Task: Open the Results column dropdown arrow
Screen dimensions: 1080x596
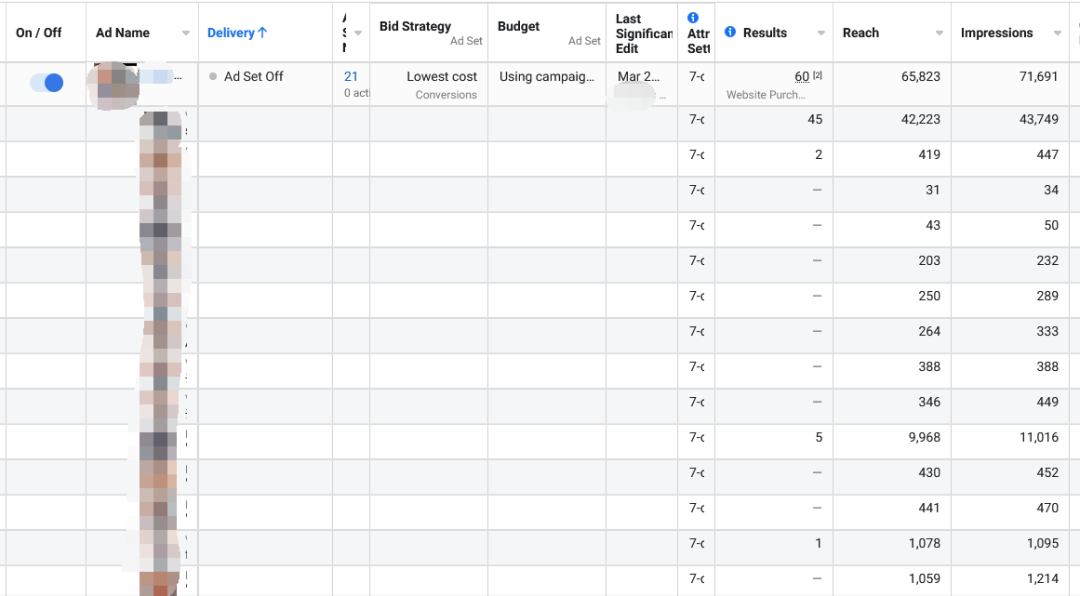Action: [821, 34]
